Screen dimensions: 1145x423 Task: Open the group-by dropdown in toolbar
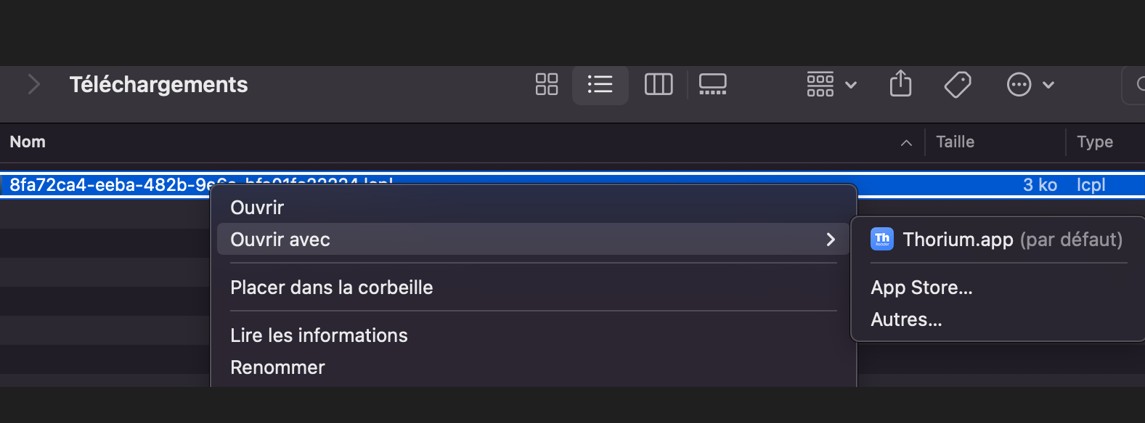tap(831, 85)
